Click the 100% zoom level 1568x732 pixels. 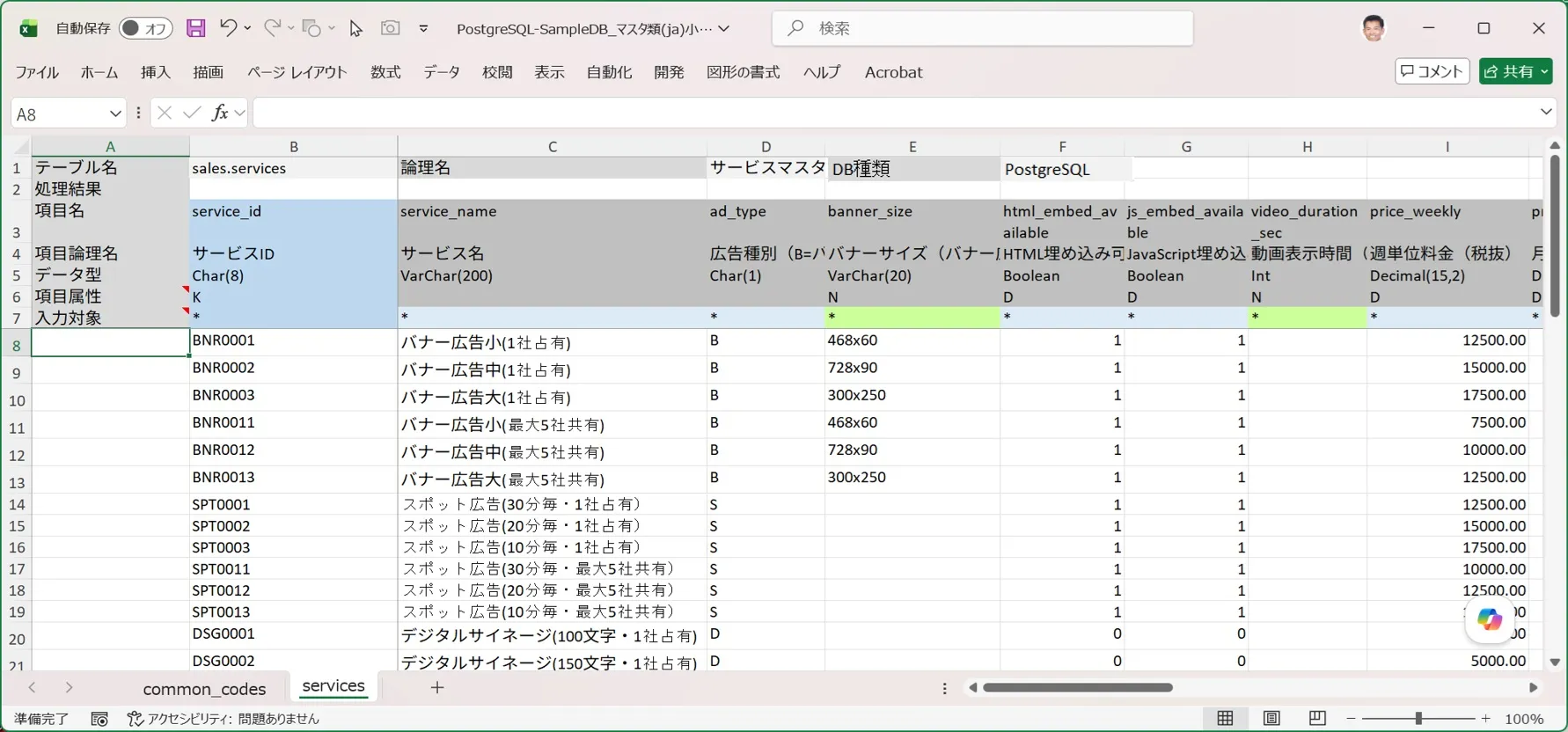(x=1524, y=719)
